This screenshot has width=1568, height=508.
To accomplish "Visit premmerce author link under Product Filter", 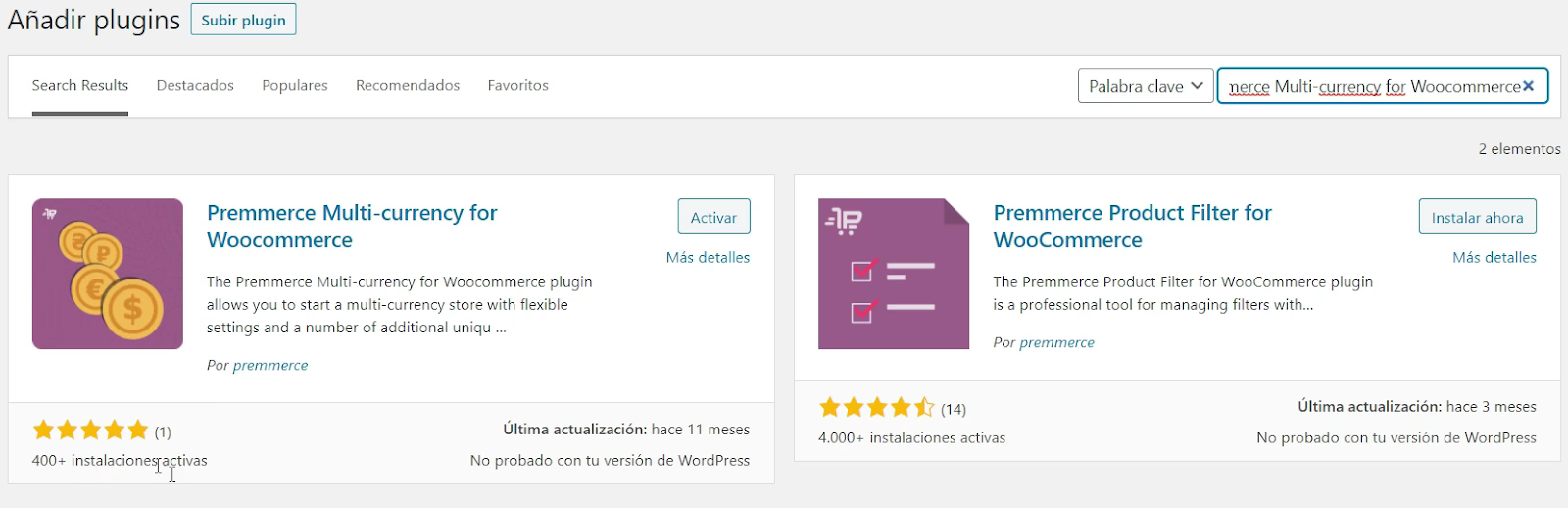I will click(1056, 342).
